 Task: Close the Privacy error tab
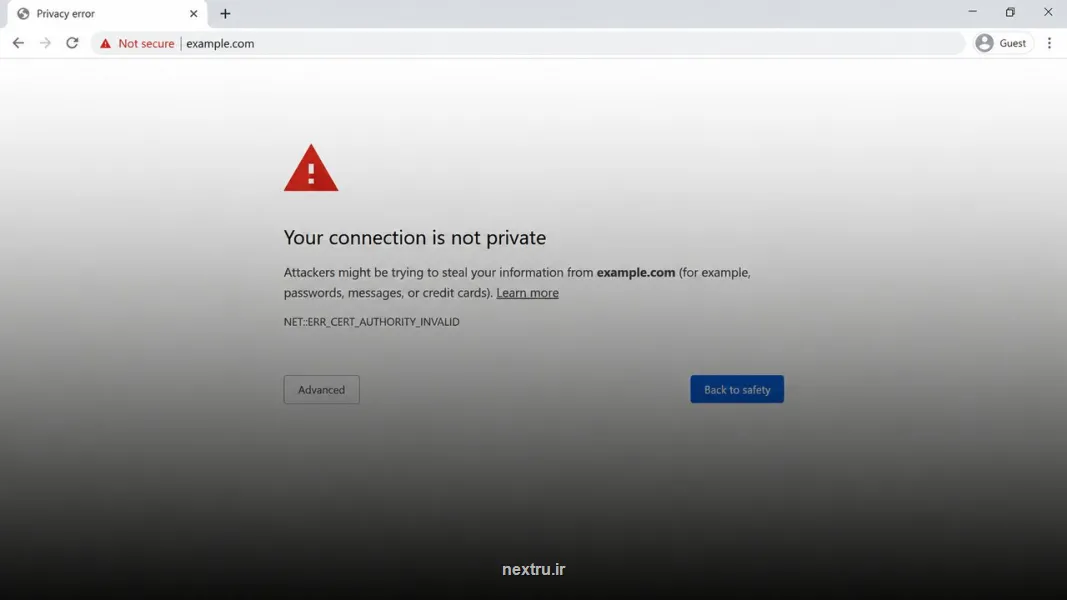click(x=193, y=14)
